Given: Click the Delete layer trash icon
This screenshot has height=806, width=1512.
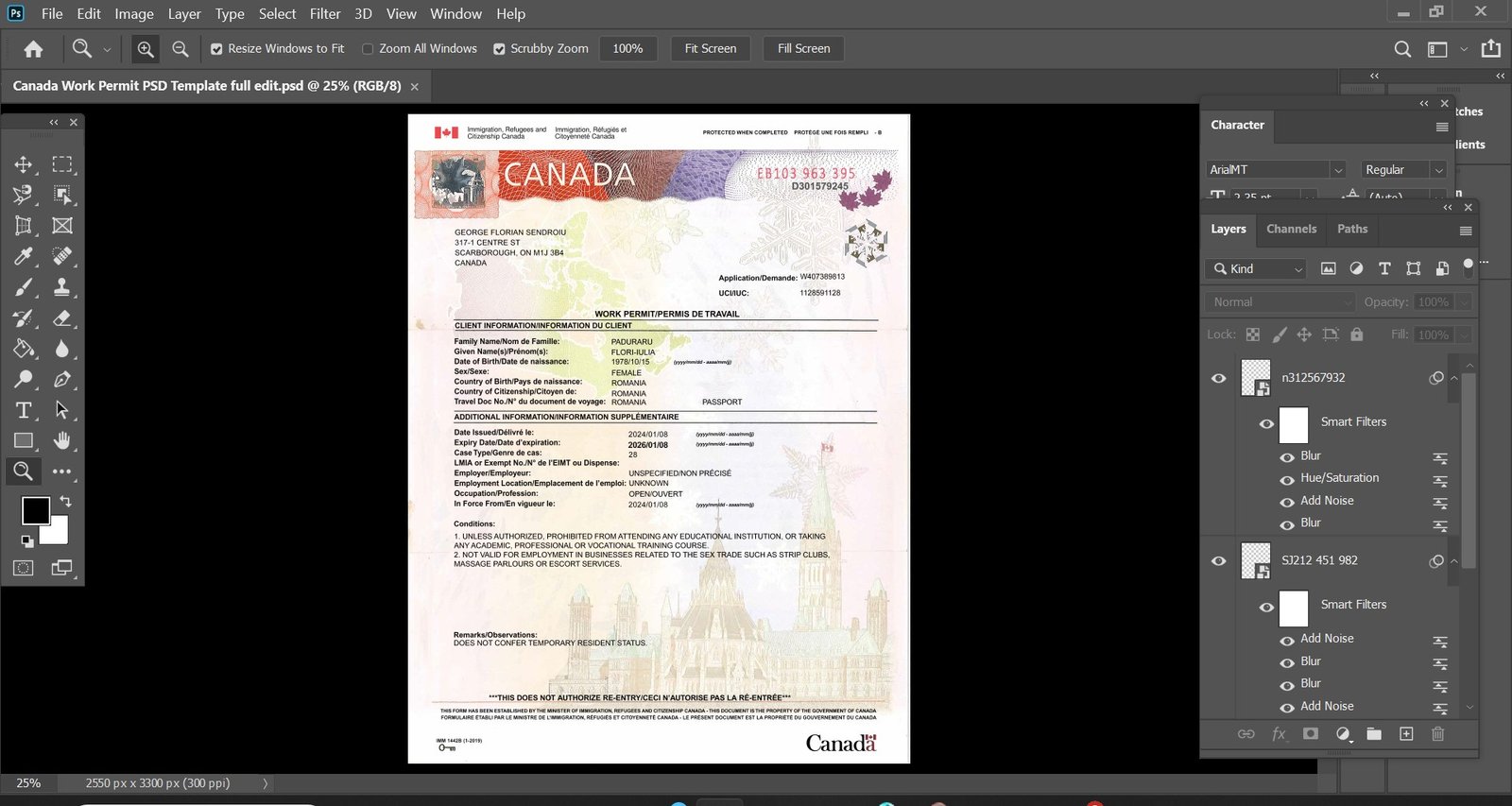Looking at the screenshot, I should 1437,734.
